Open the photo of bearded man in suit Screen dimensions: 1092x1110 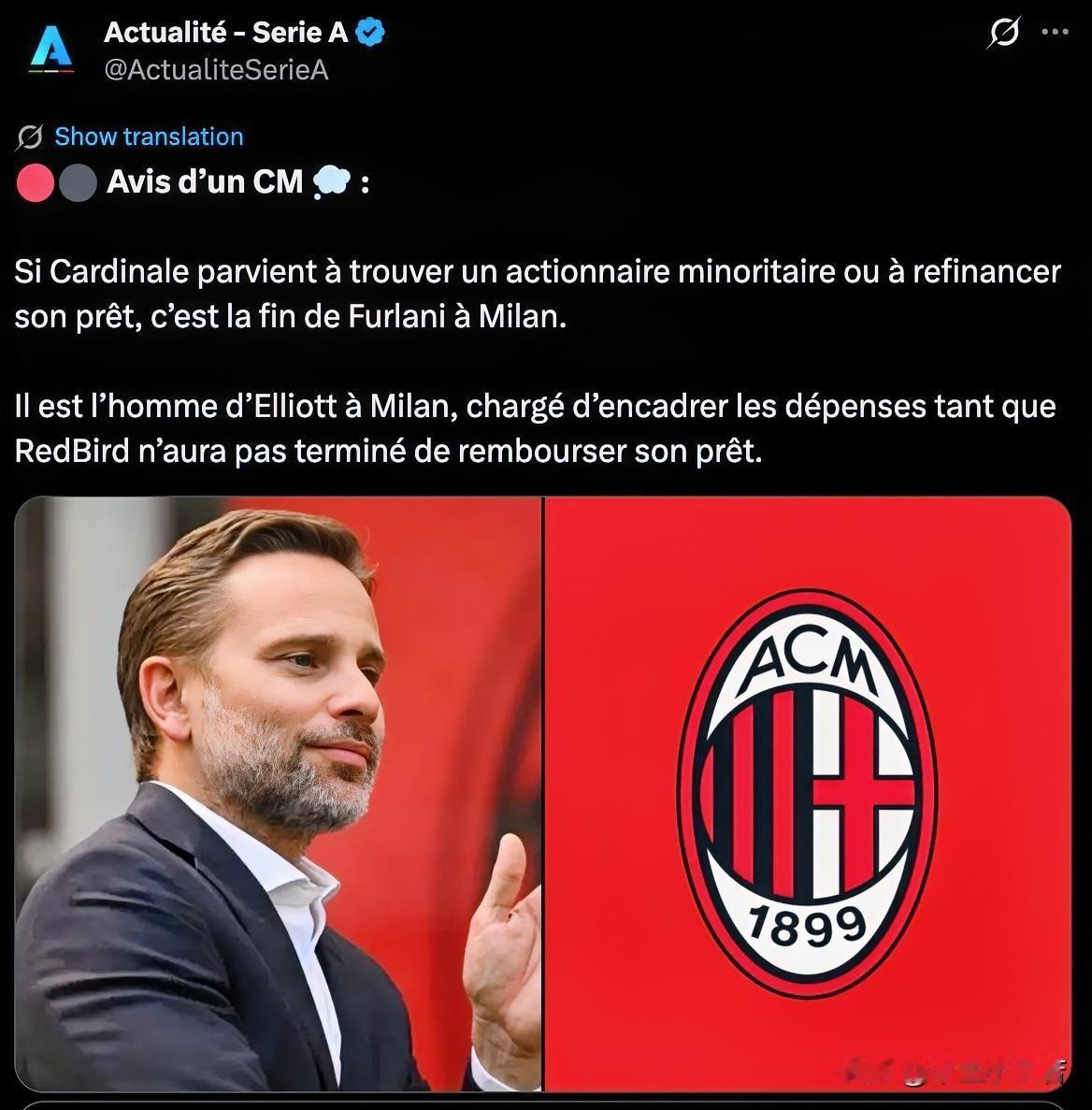[278, 794]
